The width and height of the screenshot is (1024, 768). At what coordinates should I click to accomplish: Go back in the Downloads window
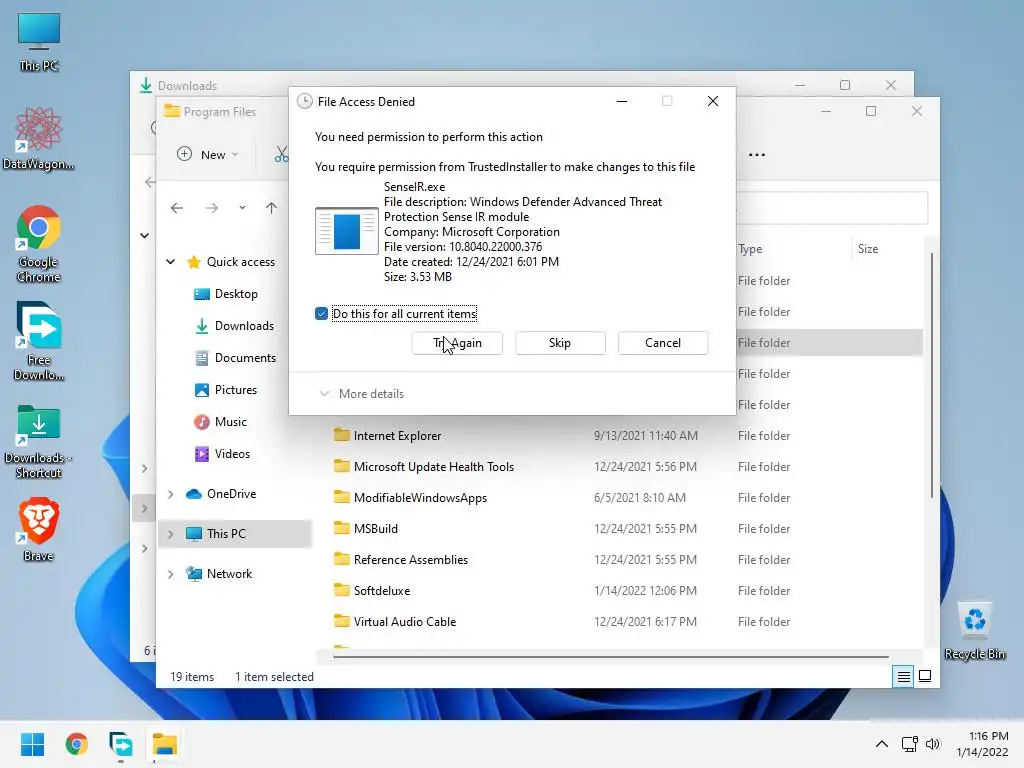pos(150,182)
